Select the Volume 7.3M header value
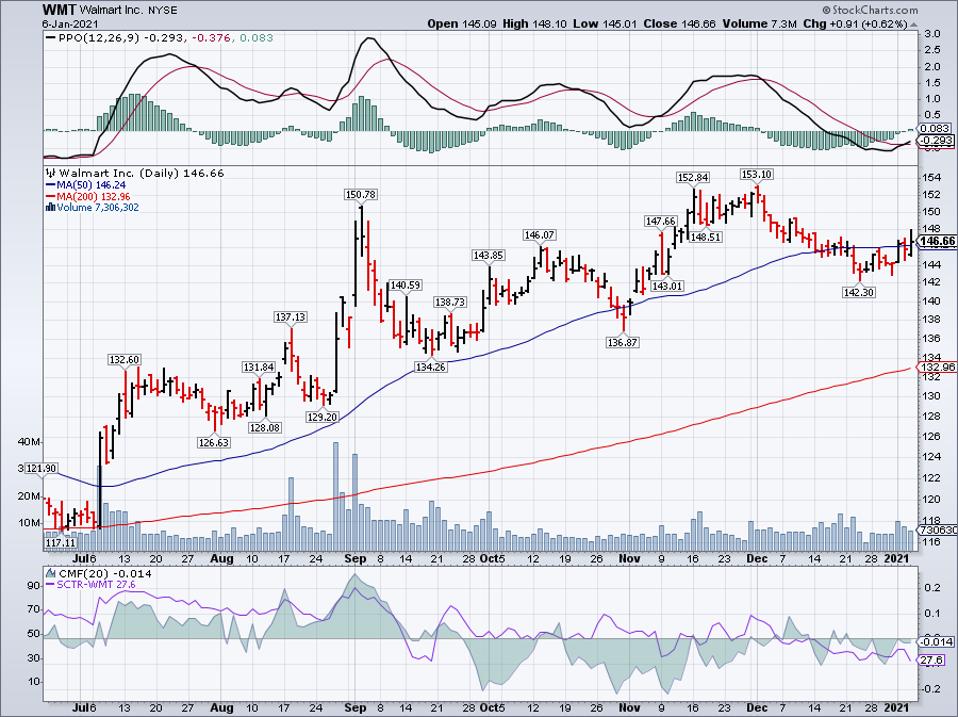 [x=760, y=24]
